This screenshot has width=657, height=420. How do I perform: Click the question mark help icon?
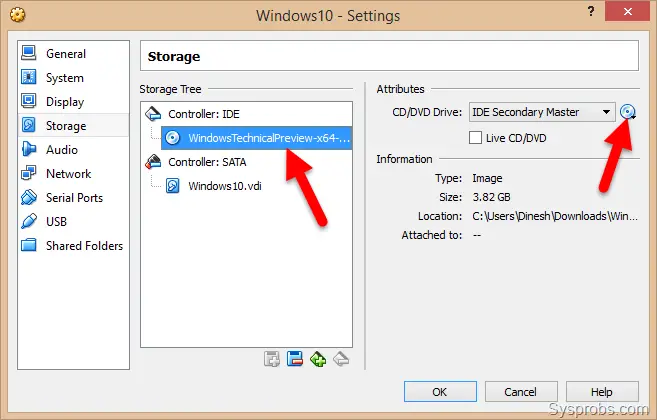[591, 11]
